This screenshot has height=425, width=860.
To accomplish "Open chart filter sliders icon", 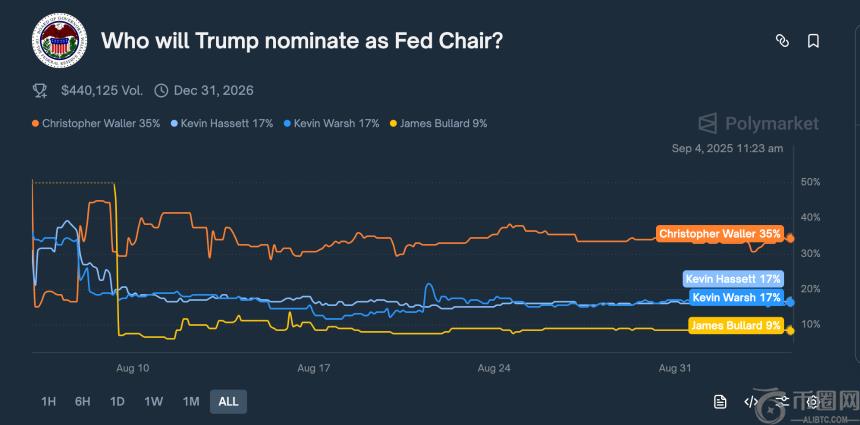I will point(782,402).
